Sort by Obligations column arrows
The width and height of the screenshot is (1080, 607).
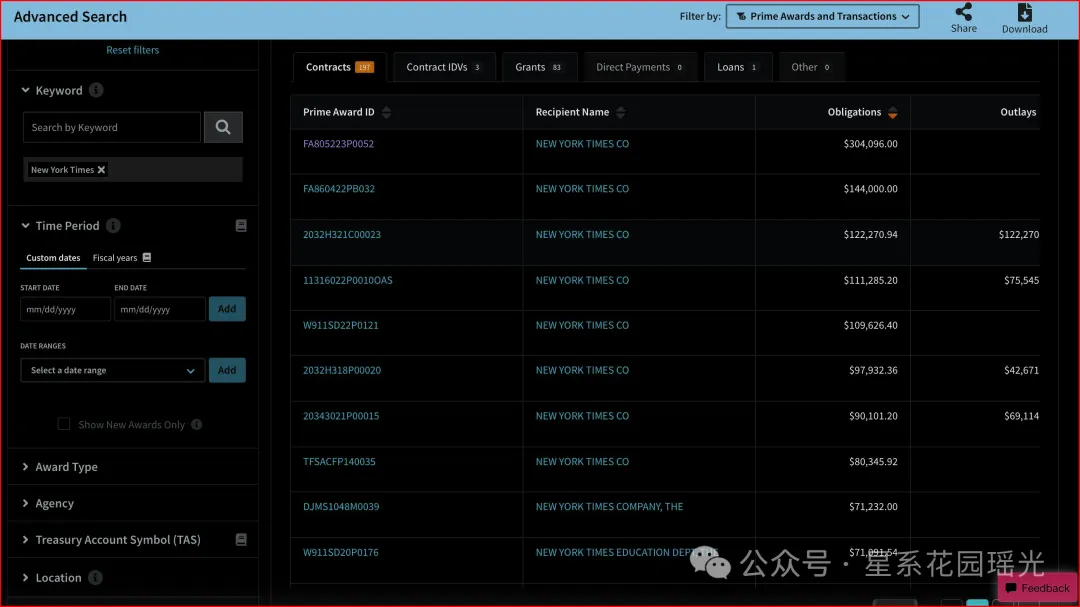pos(892,113)
